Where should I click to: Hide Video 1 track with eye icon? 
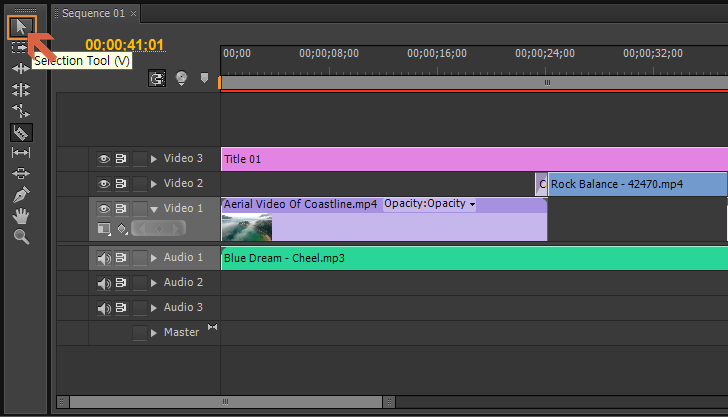(104, 209)
